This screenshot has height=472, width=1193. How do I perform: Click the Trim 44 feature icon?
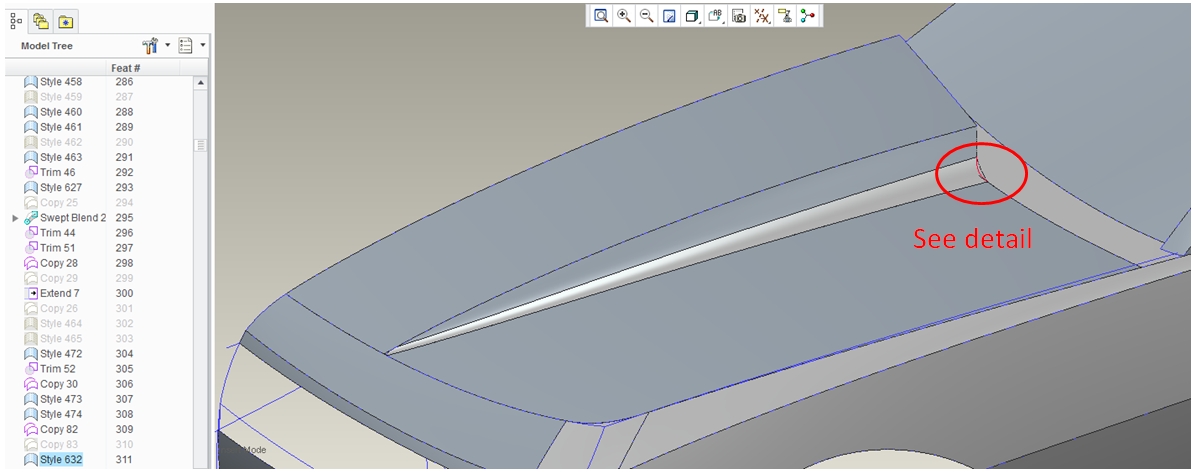tap(30, 232)
